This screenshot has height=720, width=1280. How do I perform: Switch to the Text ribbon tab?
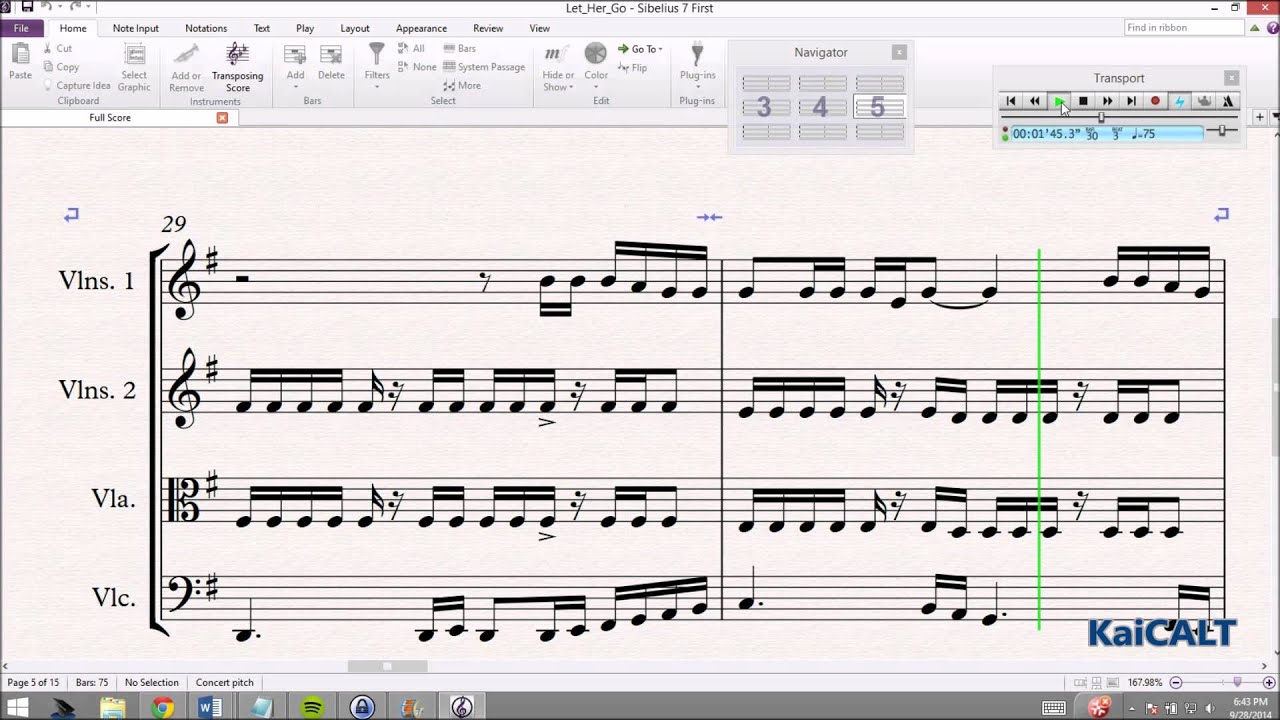[262, 28]
